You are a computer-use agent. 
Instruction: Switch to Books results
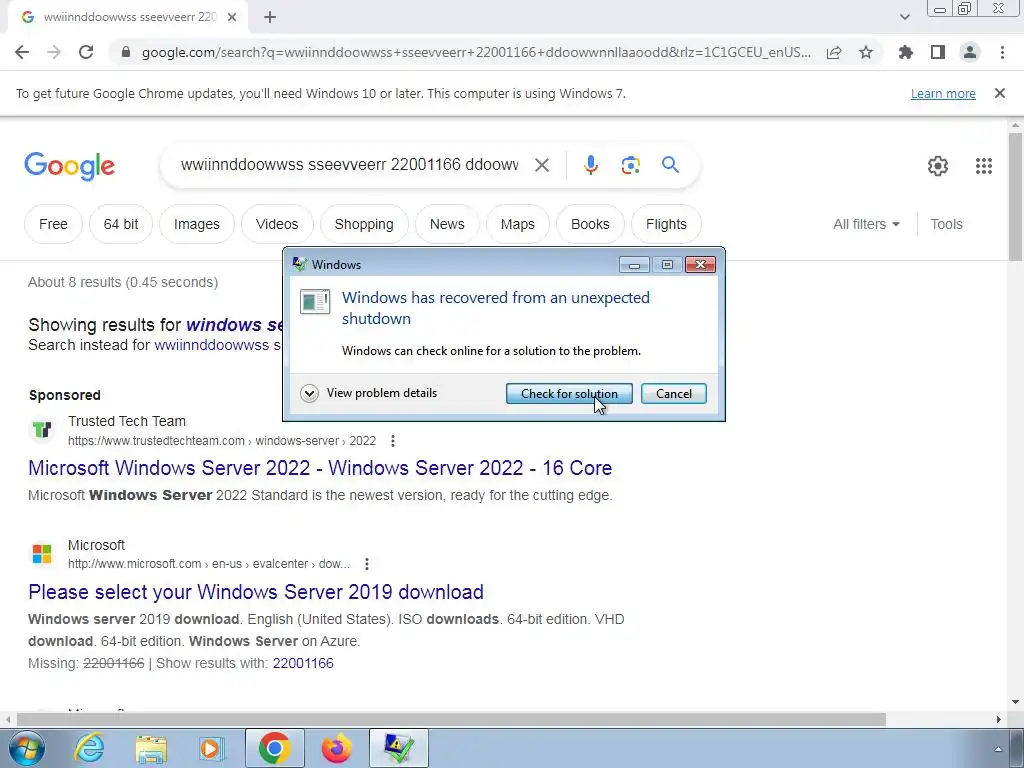point(590,224)
